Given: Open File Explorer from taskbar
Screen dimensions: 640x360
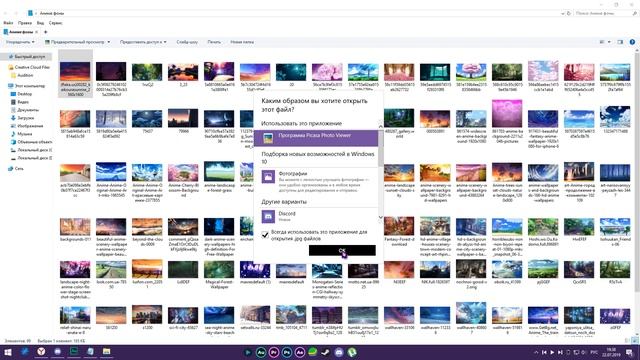Looking at the screenshot, I should pos(107,352).
